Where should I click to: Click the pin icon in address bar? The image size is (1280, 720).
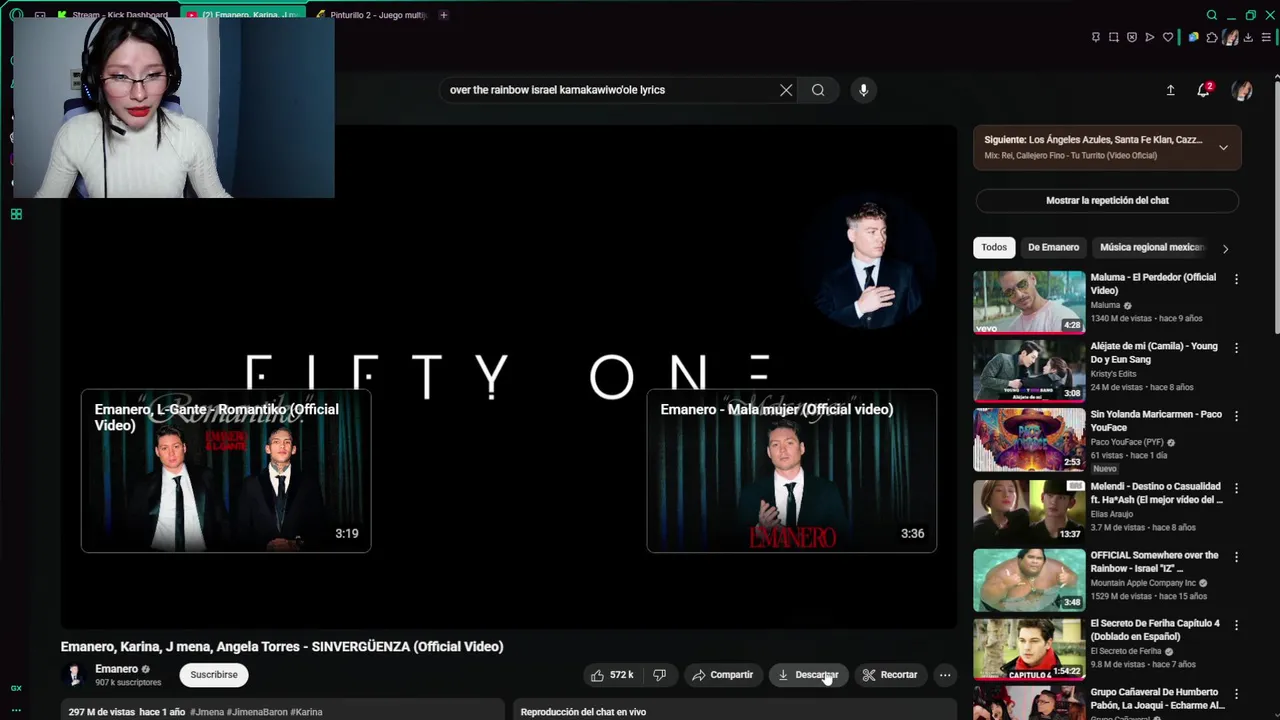pyautogui.click(x=1096, y=37)
